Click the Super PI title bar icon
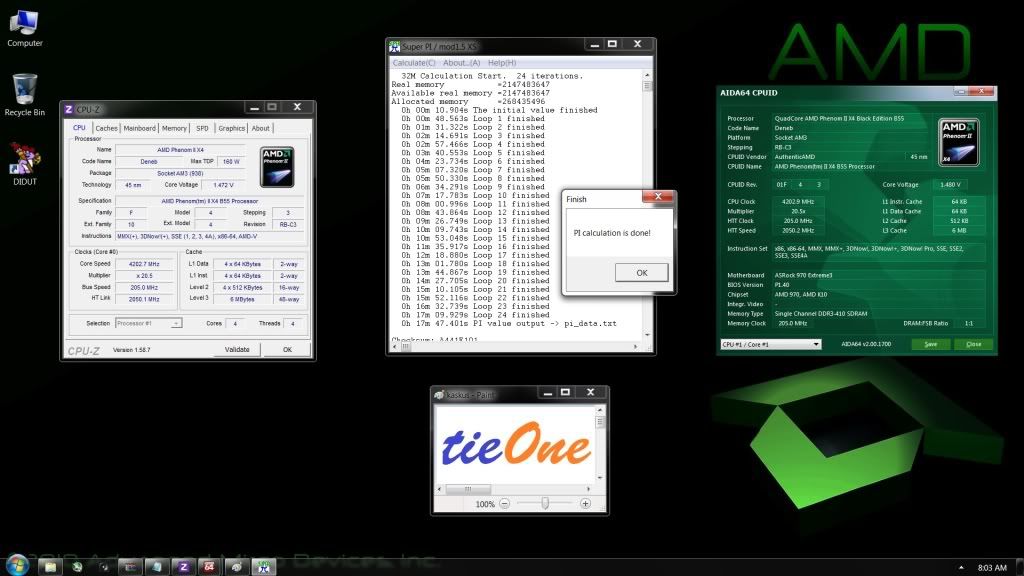1024x576 pixels. pyautogui.click(x=394, y=46)
